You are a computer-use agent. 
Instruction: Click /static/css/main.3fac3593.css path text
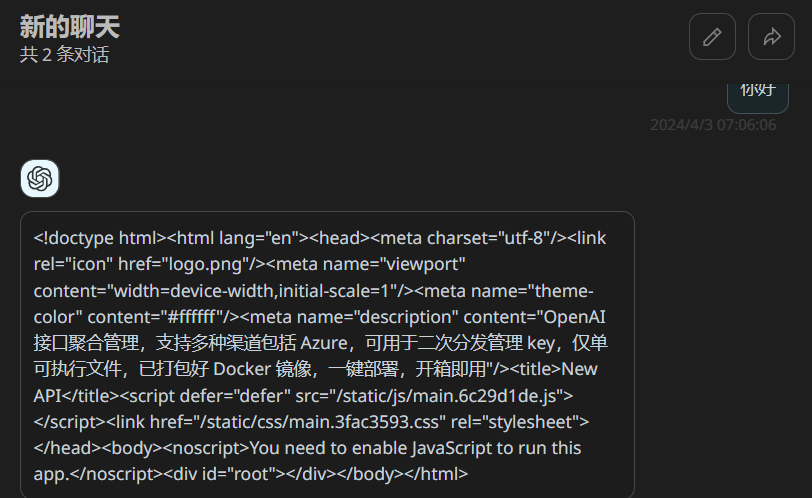pos(323,422)
